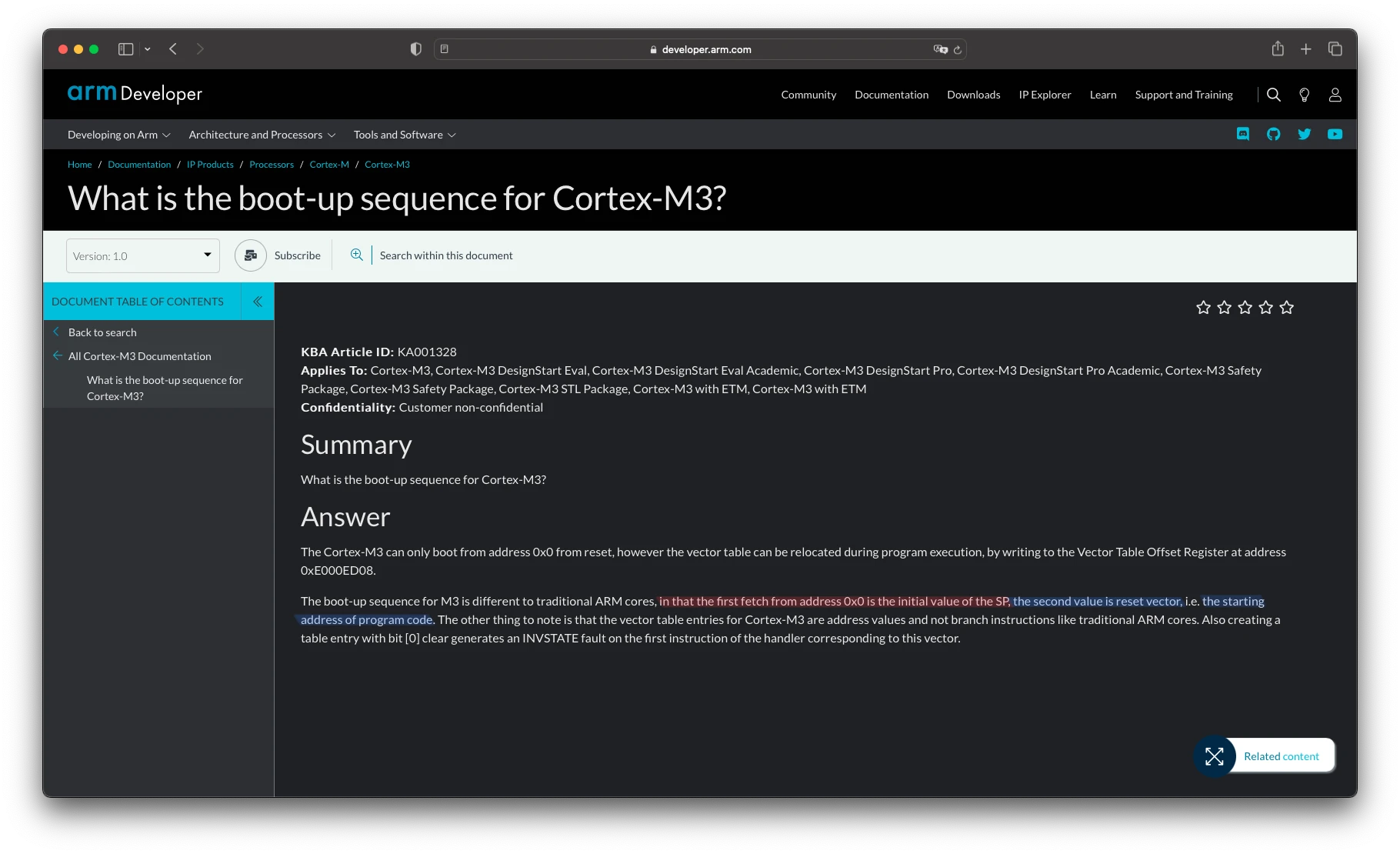The width and height of the screenshot is (1400, 854).
Task: Click the site search magnifier icon
Action: point(1274,95)
